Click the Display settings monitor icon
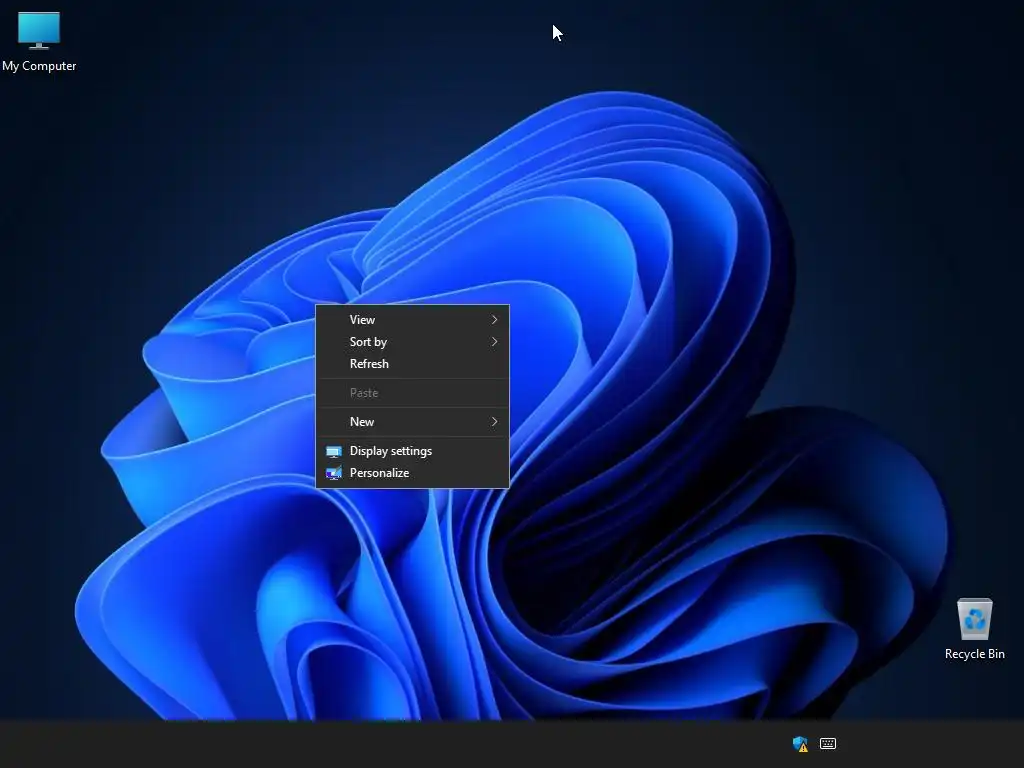The width and height of the screenshot is (1024, 768). tap(334, 451)
